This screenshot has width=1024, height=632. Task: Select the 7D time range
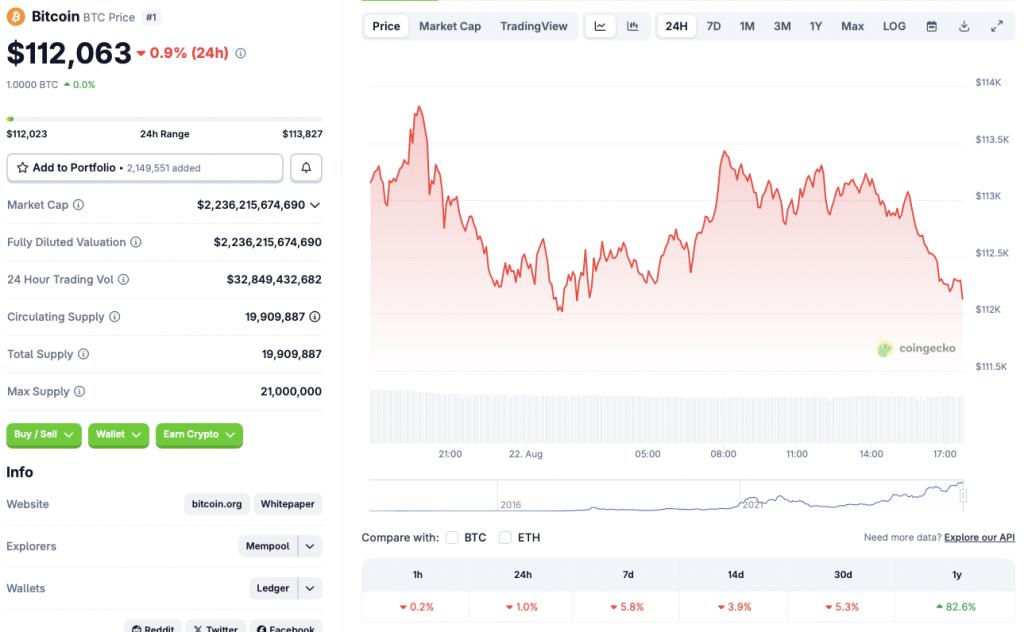pyautogui.click(x=713, y=26)
